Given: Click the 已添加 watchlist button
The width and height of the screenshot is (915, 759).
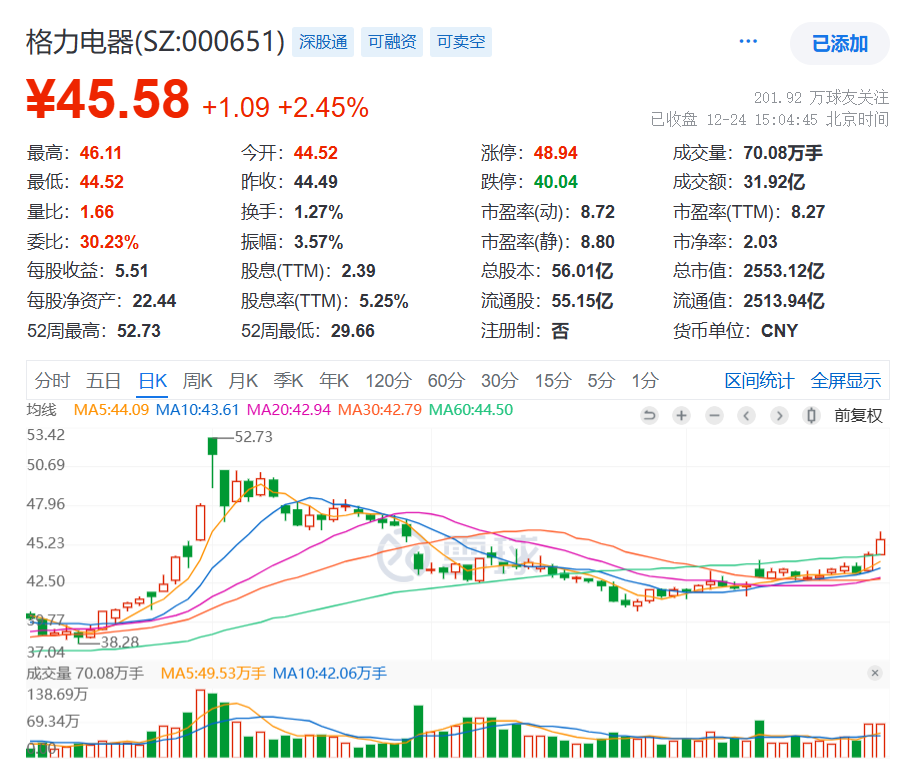Looking at the screenshot, I should [x=840, y=44].
